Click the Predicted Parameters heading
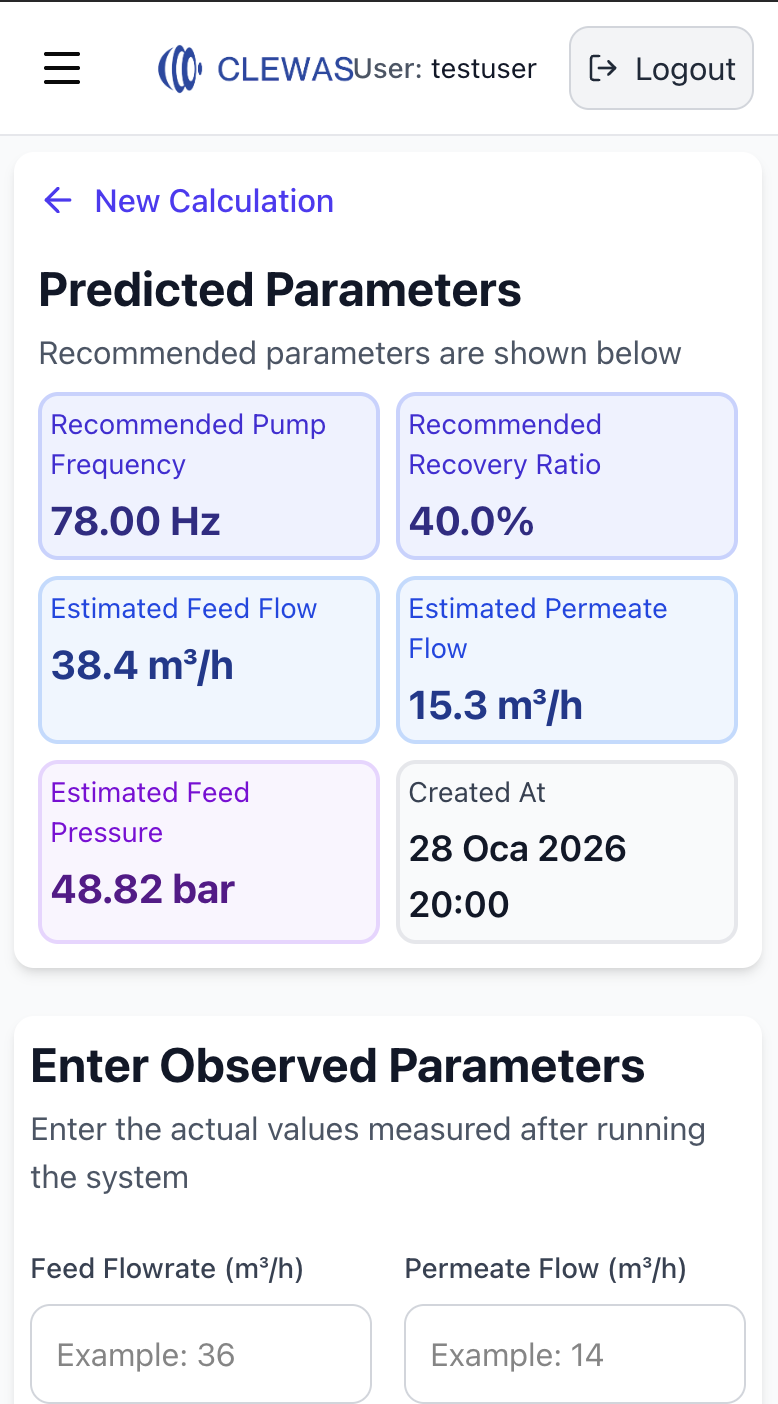 (280, 290)
